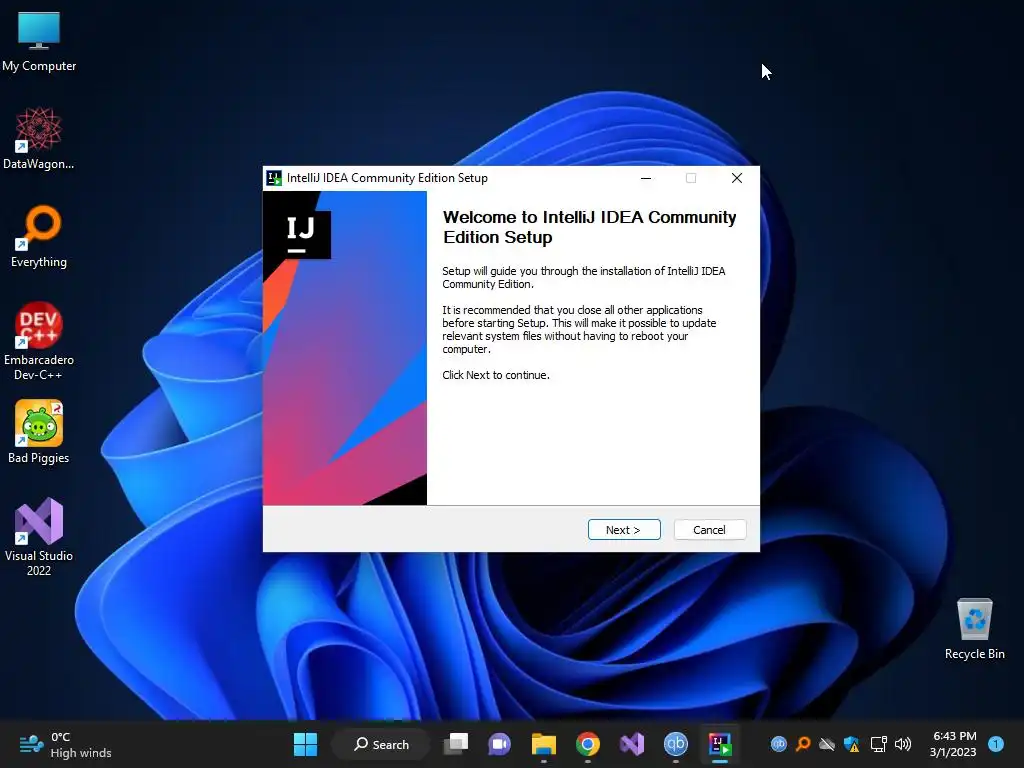Click the Welcome to IntelliJ IDEA heading
The height and width of the screenshot is (768, 1024).
[589, 227]
